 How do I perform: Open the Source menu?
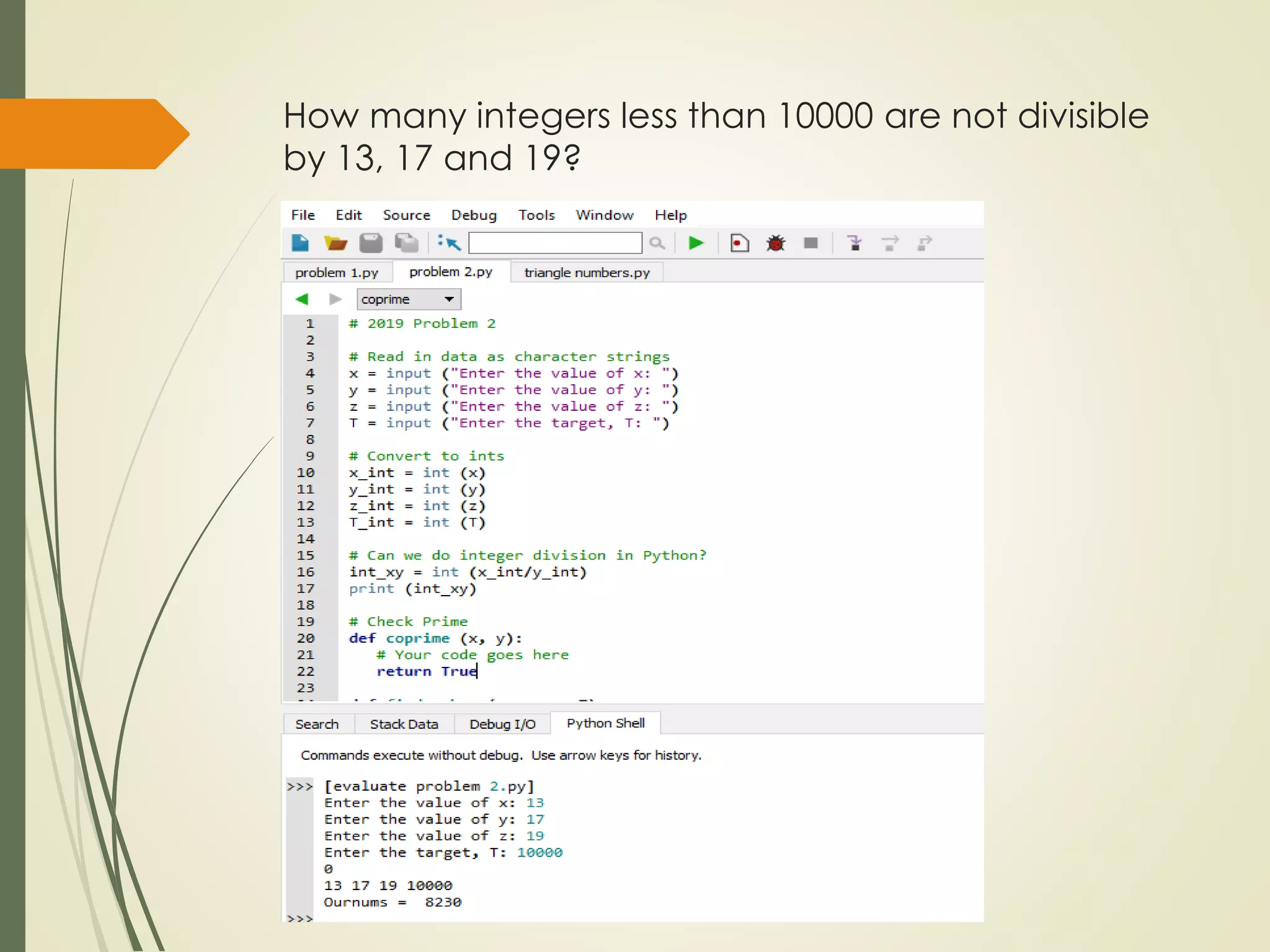407,215
